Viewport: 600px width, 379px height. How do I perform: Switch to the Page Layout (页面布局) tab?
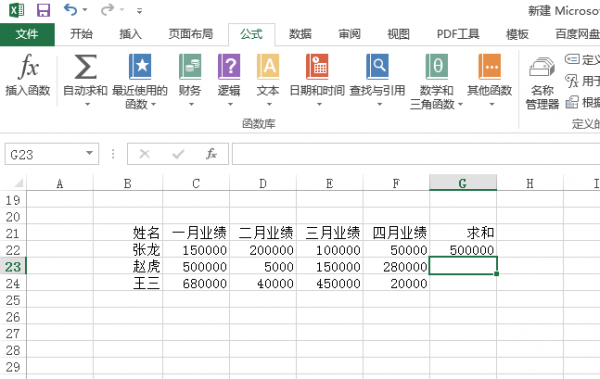(191, 34)
